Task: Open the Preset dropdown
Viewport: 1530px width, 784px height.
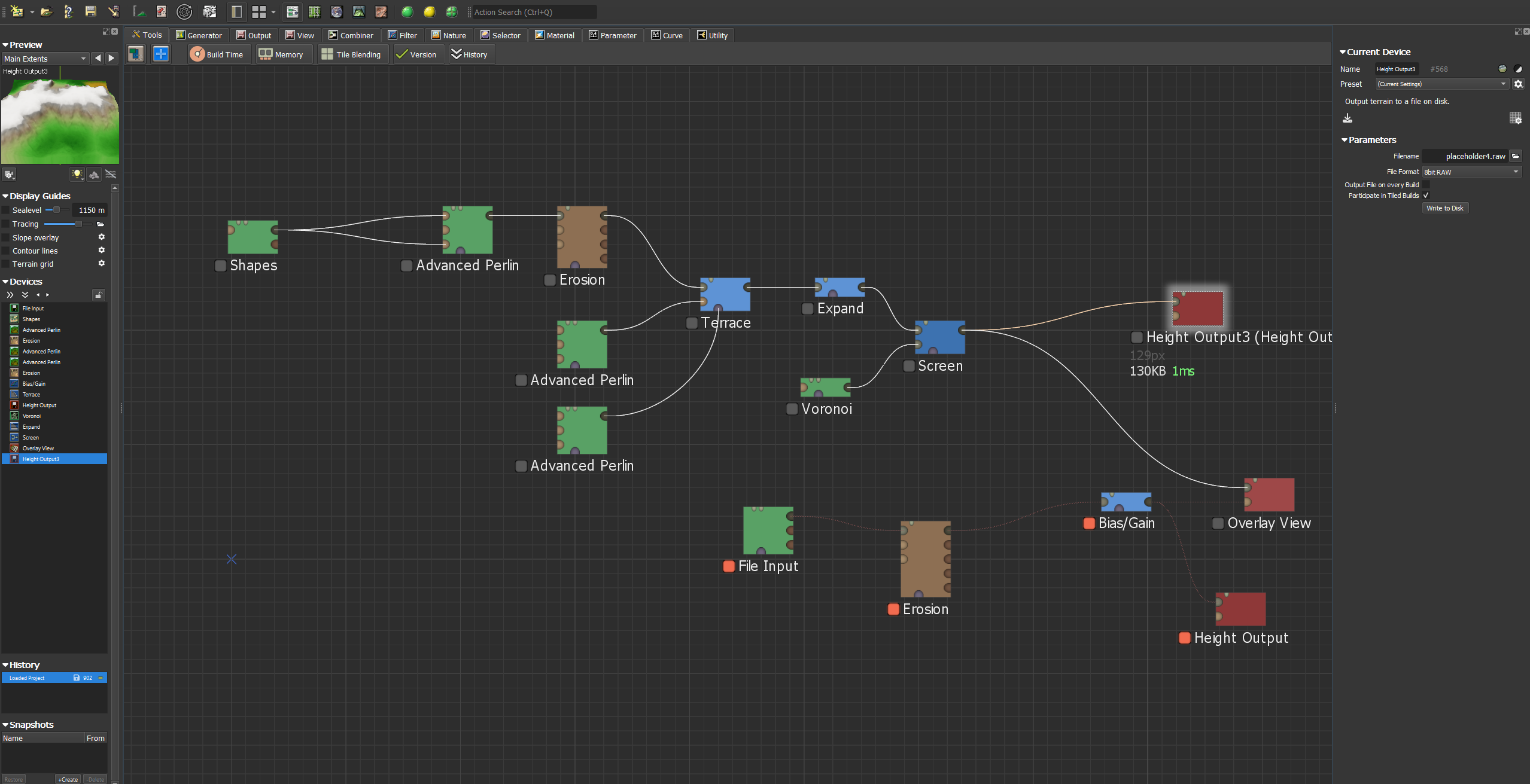Action: pos(1442,84)
